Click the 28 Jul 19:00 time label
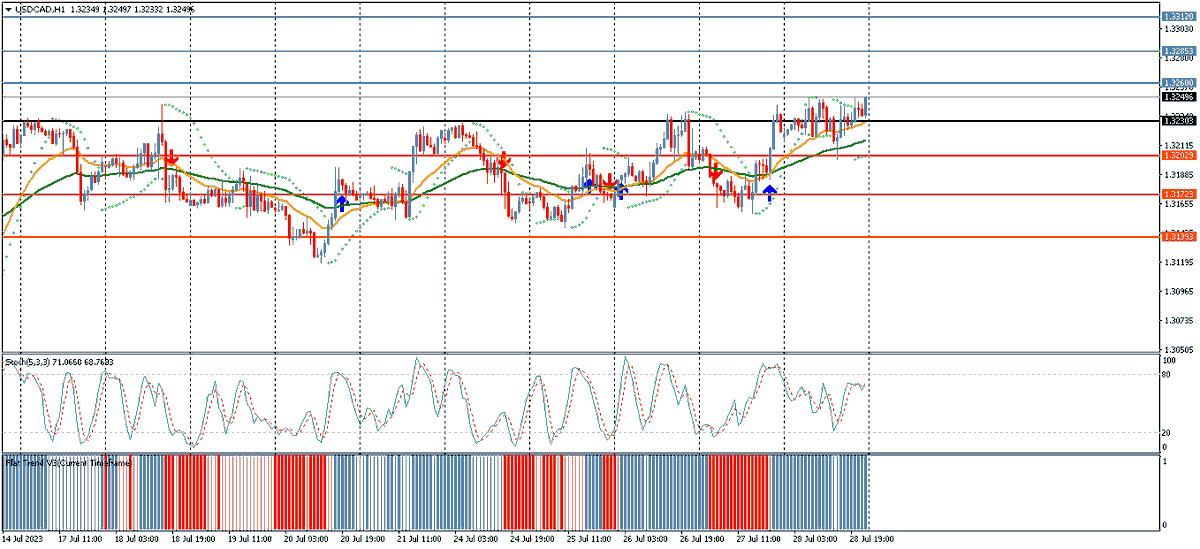This screenshot has width=1200, height=549. [874, 538]
